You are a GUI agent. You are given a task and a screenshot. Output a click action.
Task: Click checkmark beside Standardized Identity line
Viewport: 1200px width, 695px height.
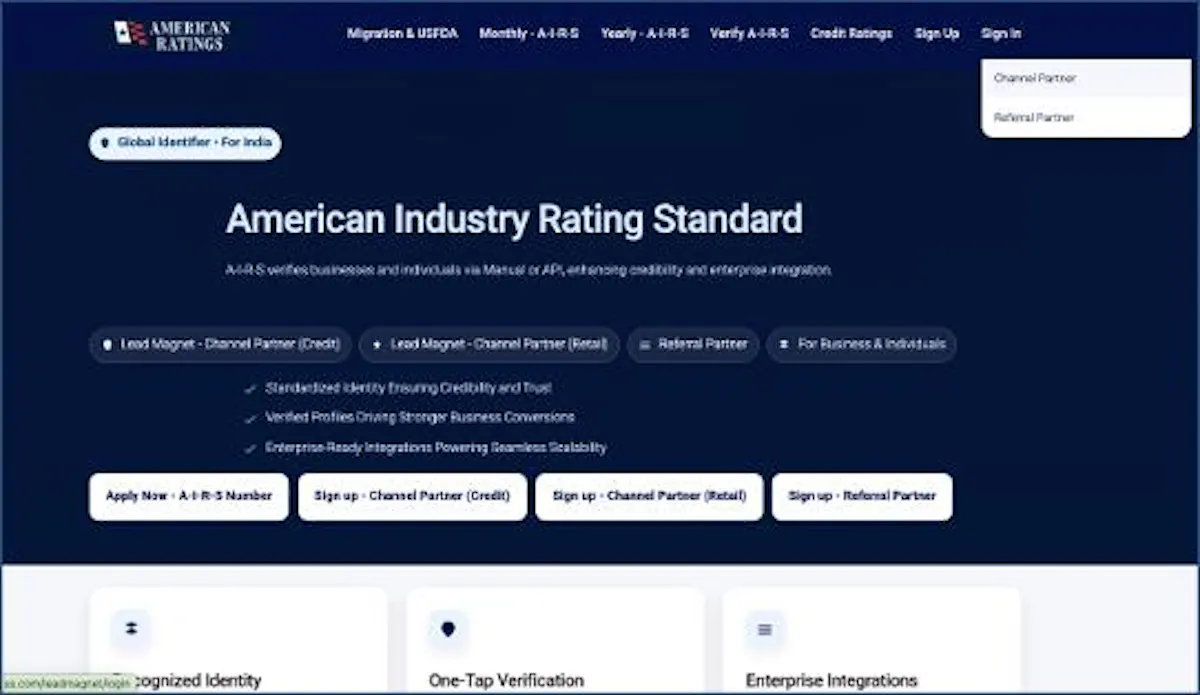click(249, 389)
